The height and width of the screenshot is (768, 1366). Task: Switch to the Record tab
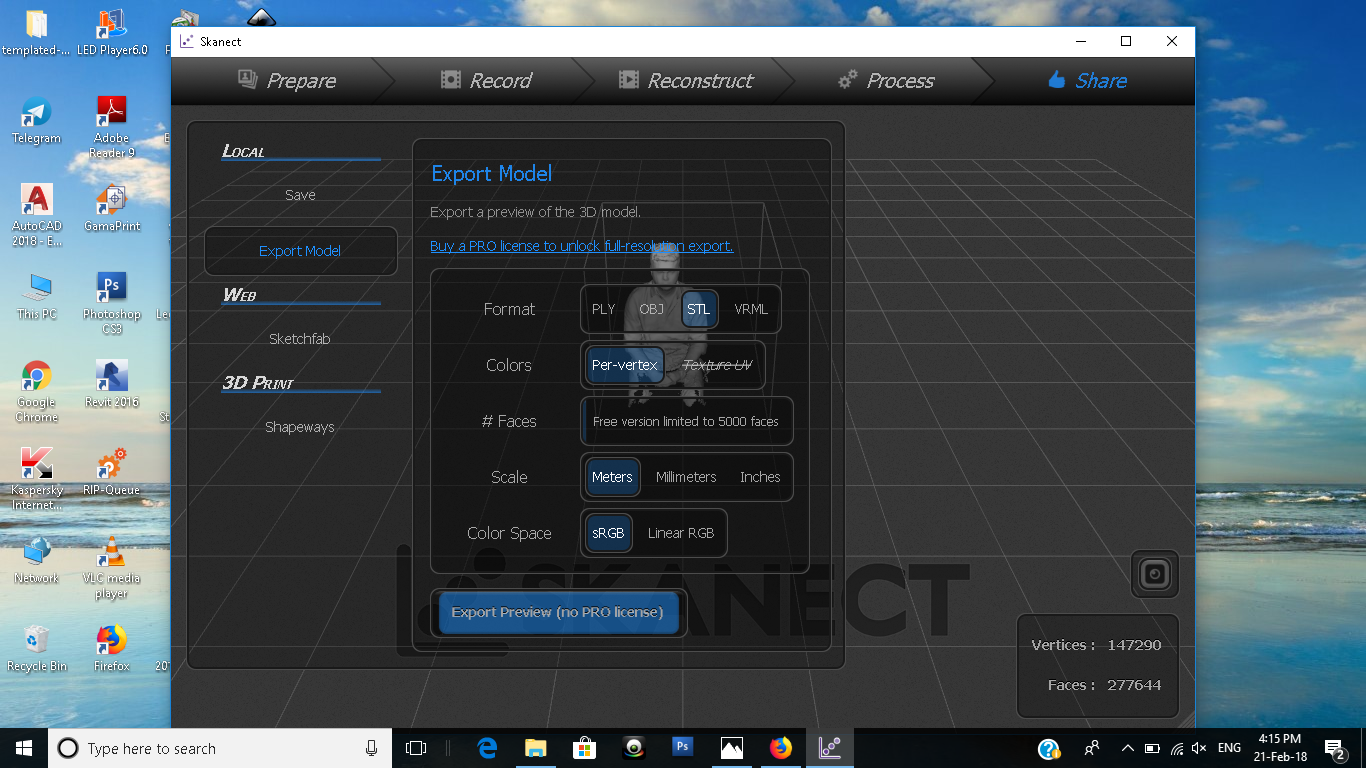(486, 81)
